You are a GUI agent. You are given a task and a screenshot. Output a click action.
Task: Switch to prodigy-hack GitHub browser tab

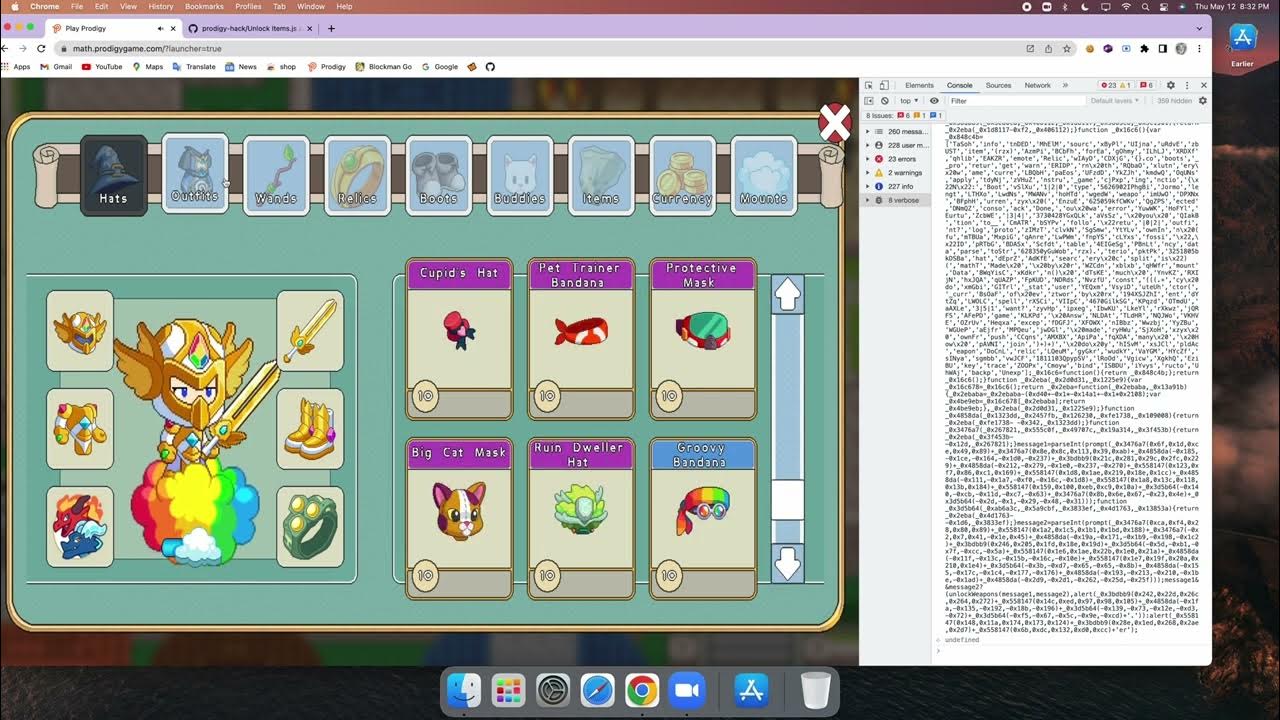coord(250,28)
